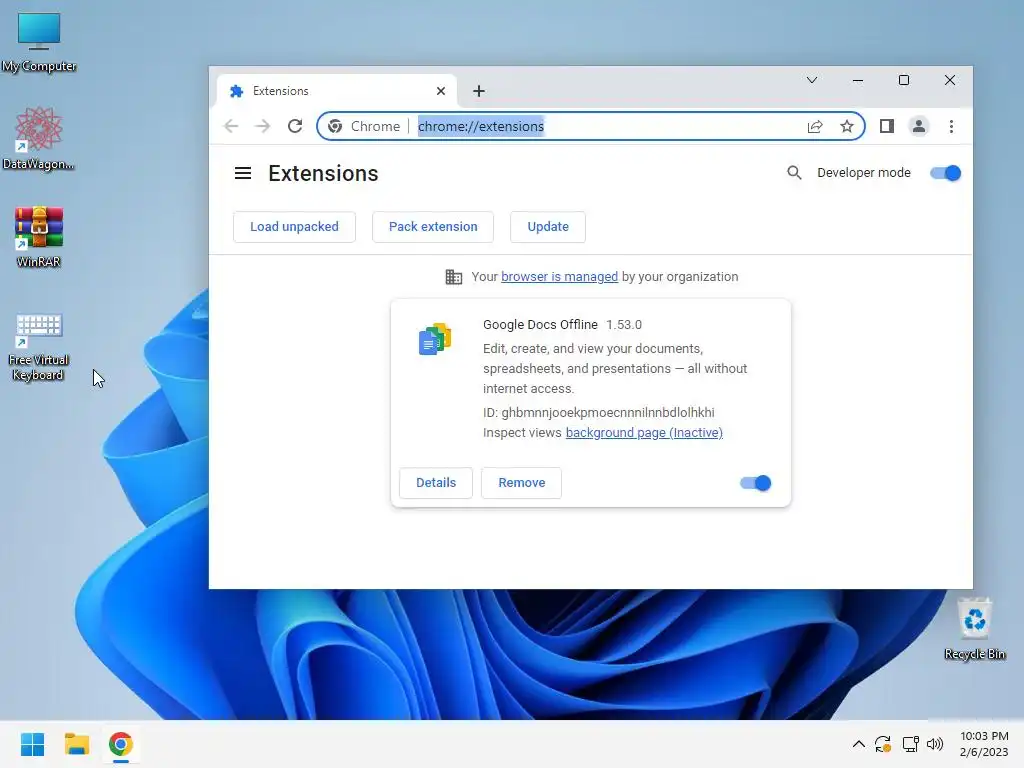Show hidden system tray icons chevron

coord(859,744)
